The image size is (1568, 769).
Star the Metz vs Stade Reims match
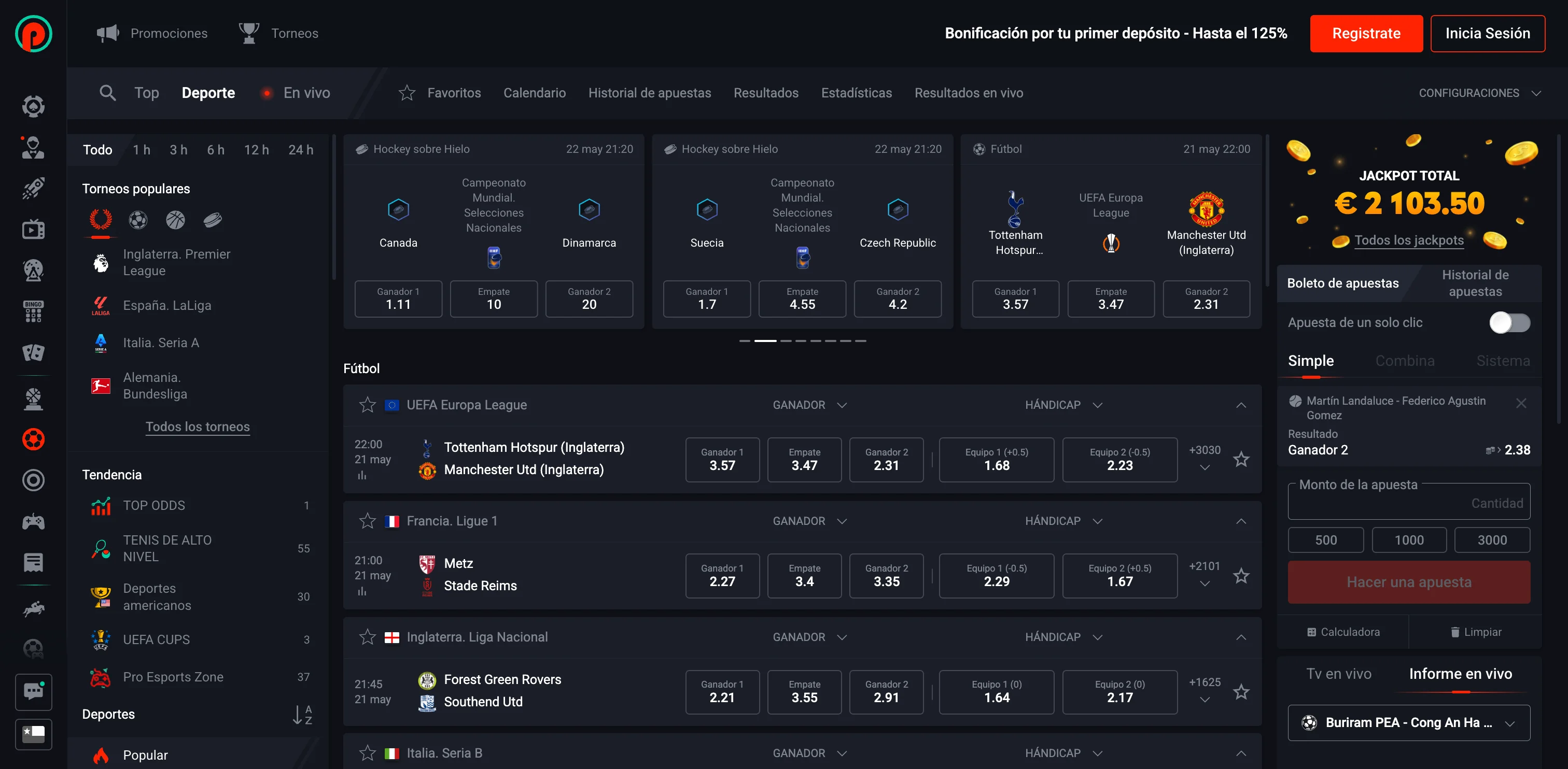pos(1241,576)
